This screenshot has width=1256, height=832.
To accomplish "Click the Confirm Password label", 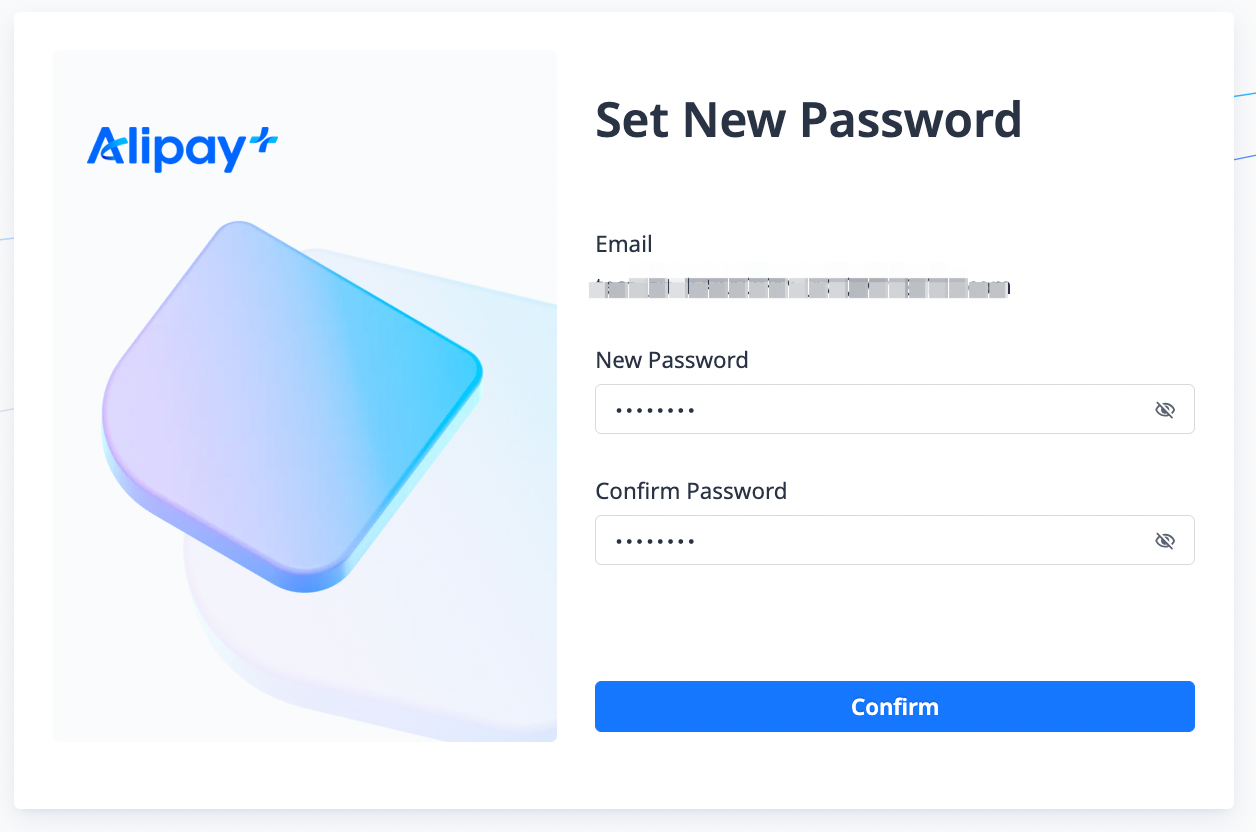I will click(x=690, y=491).
